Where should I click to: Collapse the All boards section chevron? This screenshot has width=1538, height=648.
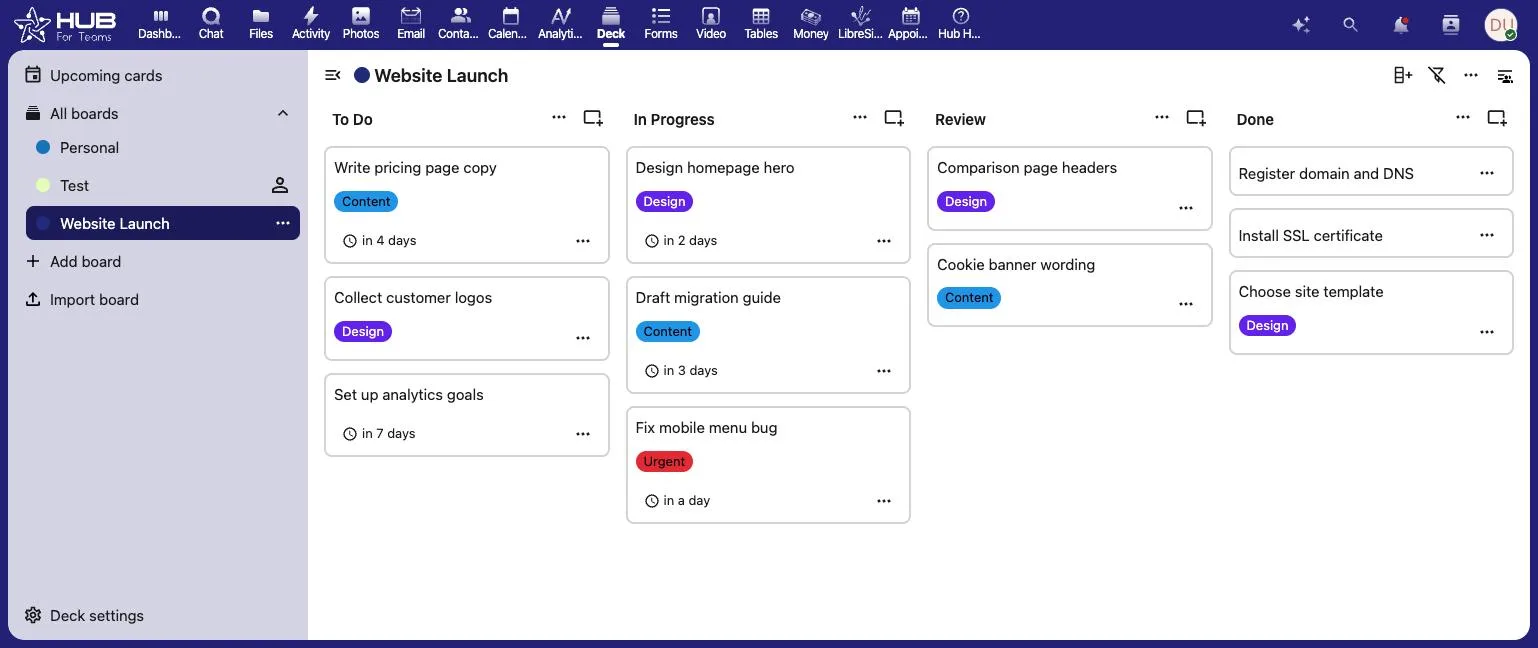coord(283,113)
